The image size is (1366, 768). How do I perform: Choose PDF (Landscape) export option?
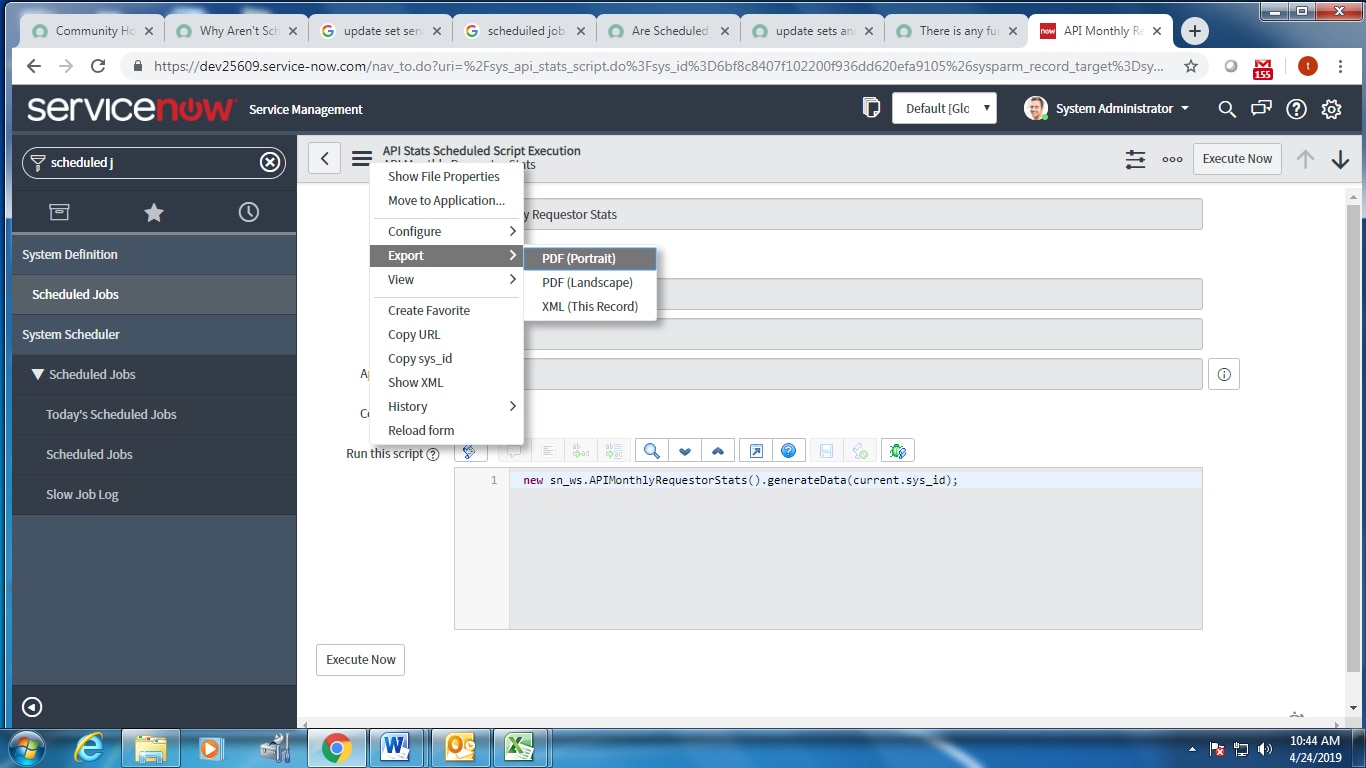[590, 282]
